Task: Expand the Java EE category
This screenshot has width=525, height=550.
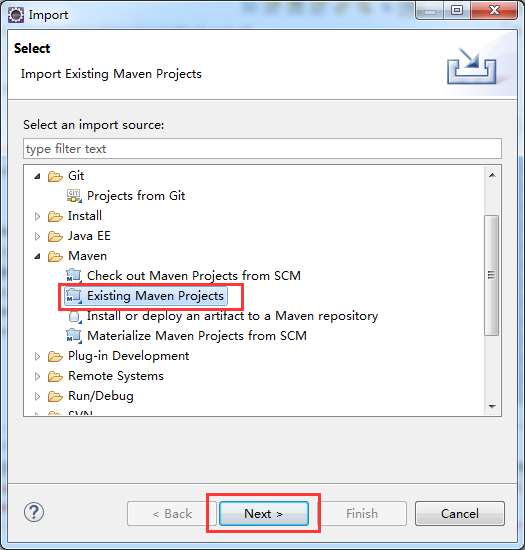Action: [37, 236]
